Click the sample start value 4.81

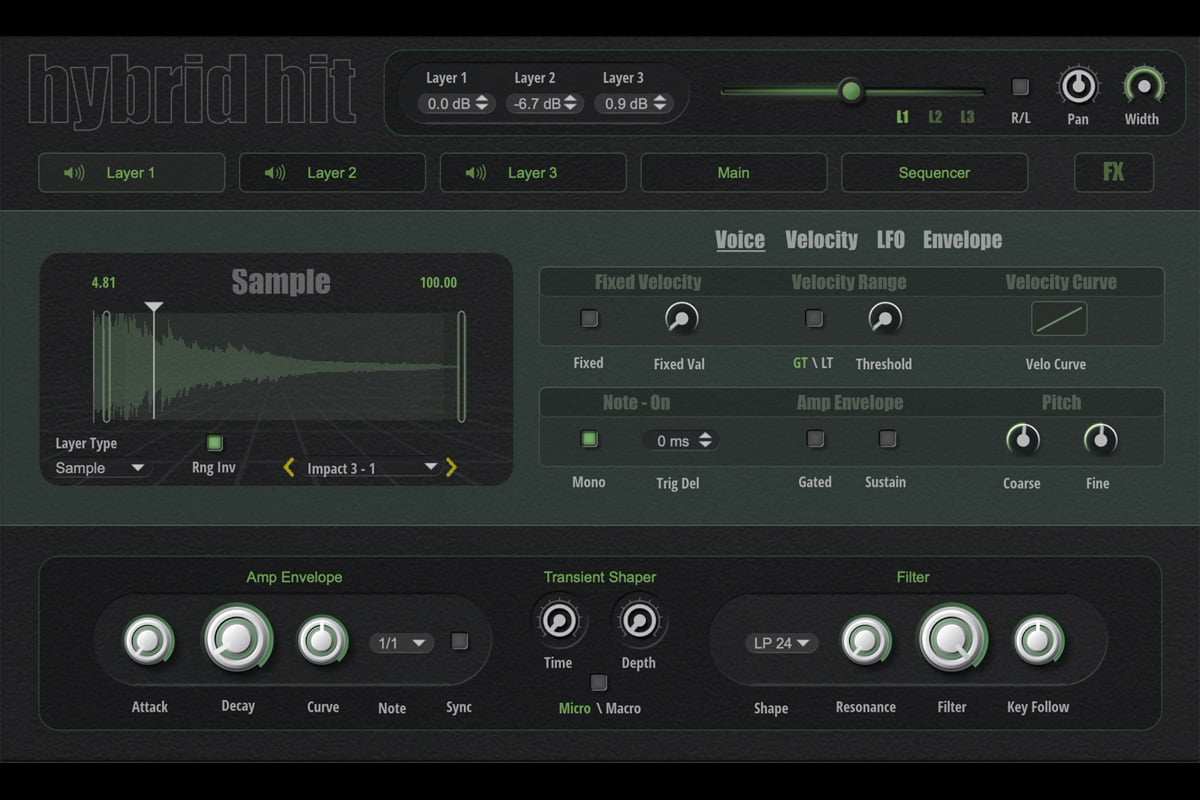pyautogui.click(x=104, y=283)
